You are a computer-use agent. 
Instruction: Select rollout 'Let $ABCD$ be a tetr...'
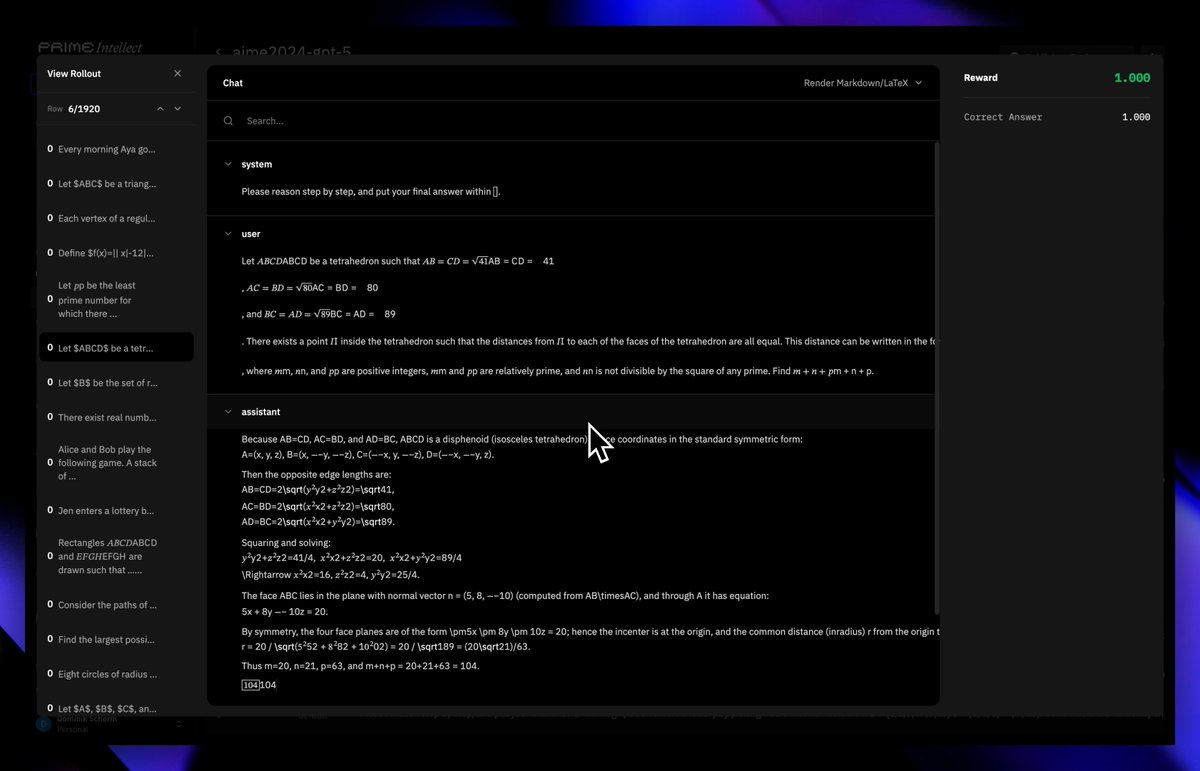(116, 348)
